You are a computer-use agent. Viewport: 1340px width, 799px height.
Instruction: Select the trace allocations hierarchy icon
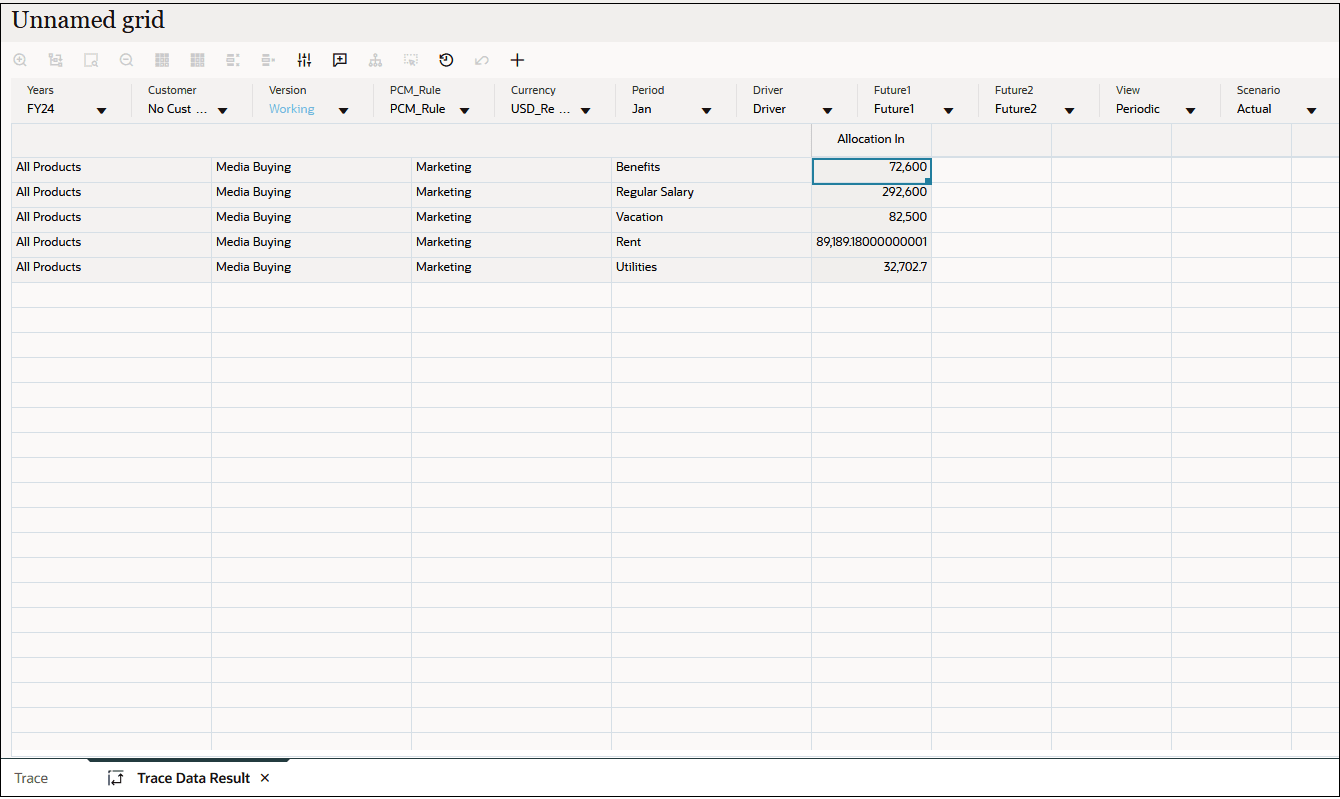tap(375, 60)
